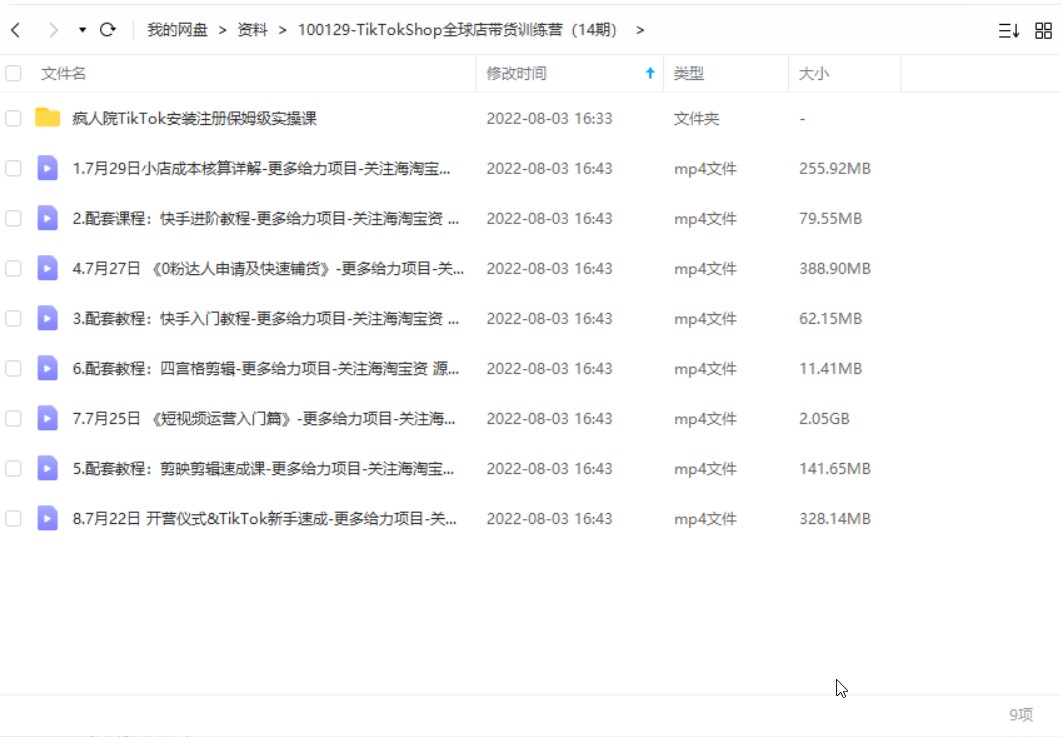Viewport: 1061px width, 737px height.
Task: Click the 255.92MB size value
Action: (x=834, y=169)
